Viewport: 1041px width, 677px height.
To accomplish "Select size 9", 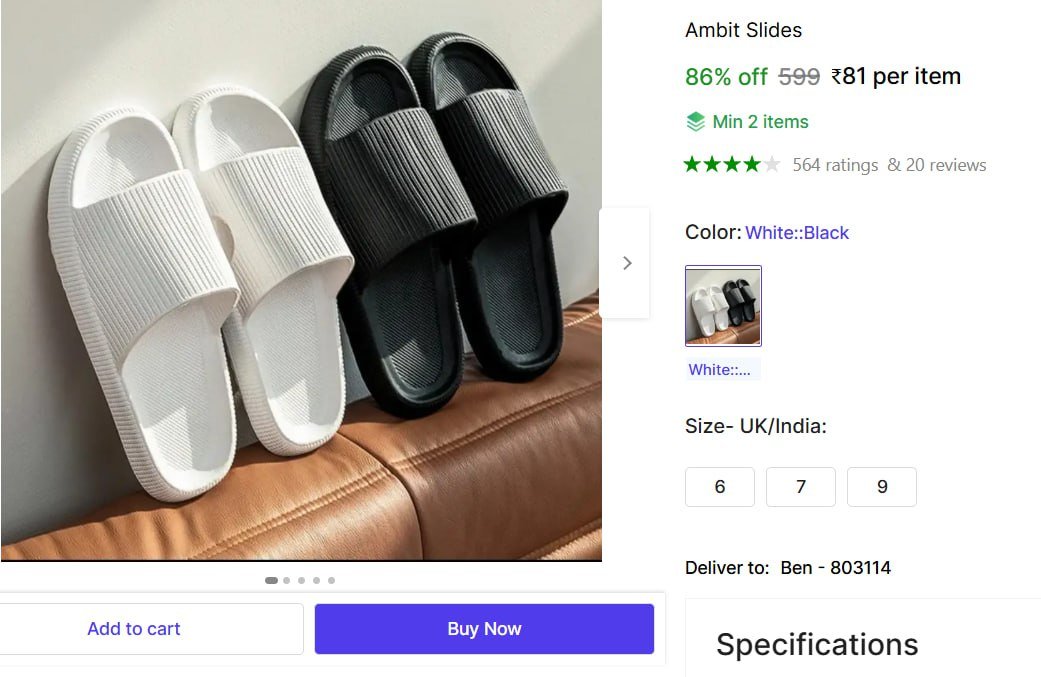I will click(x=882, y=487).
